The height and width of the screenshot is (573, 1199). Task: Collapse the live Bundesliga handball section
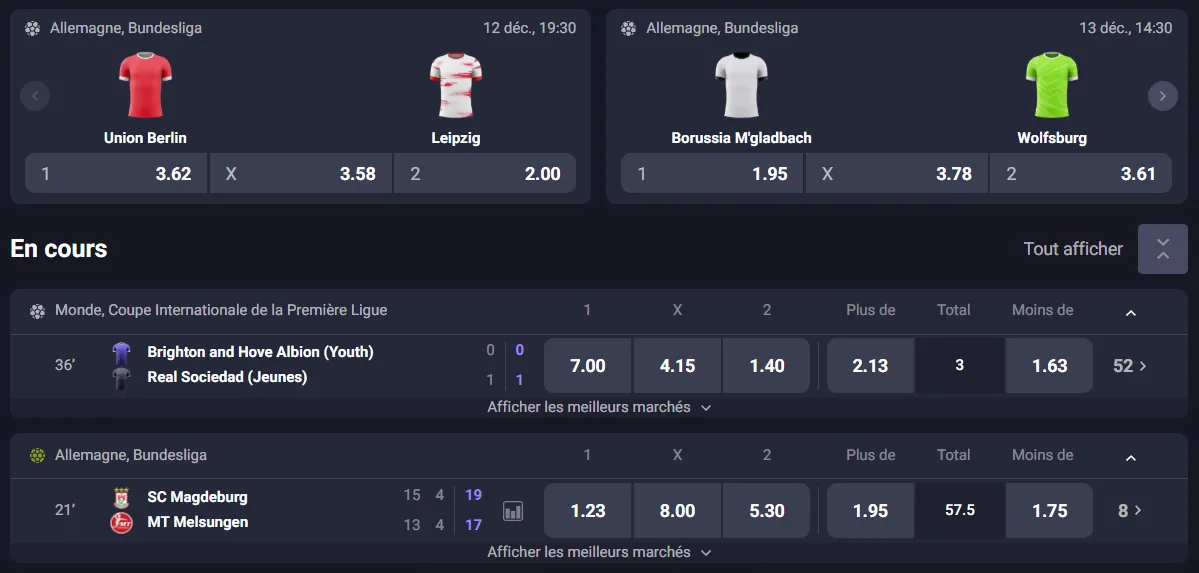[1131, 457]
